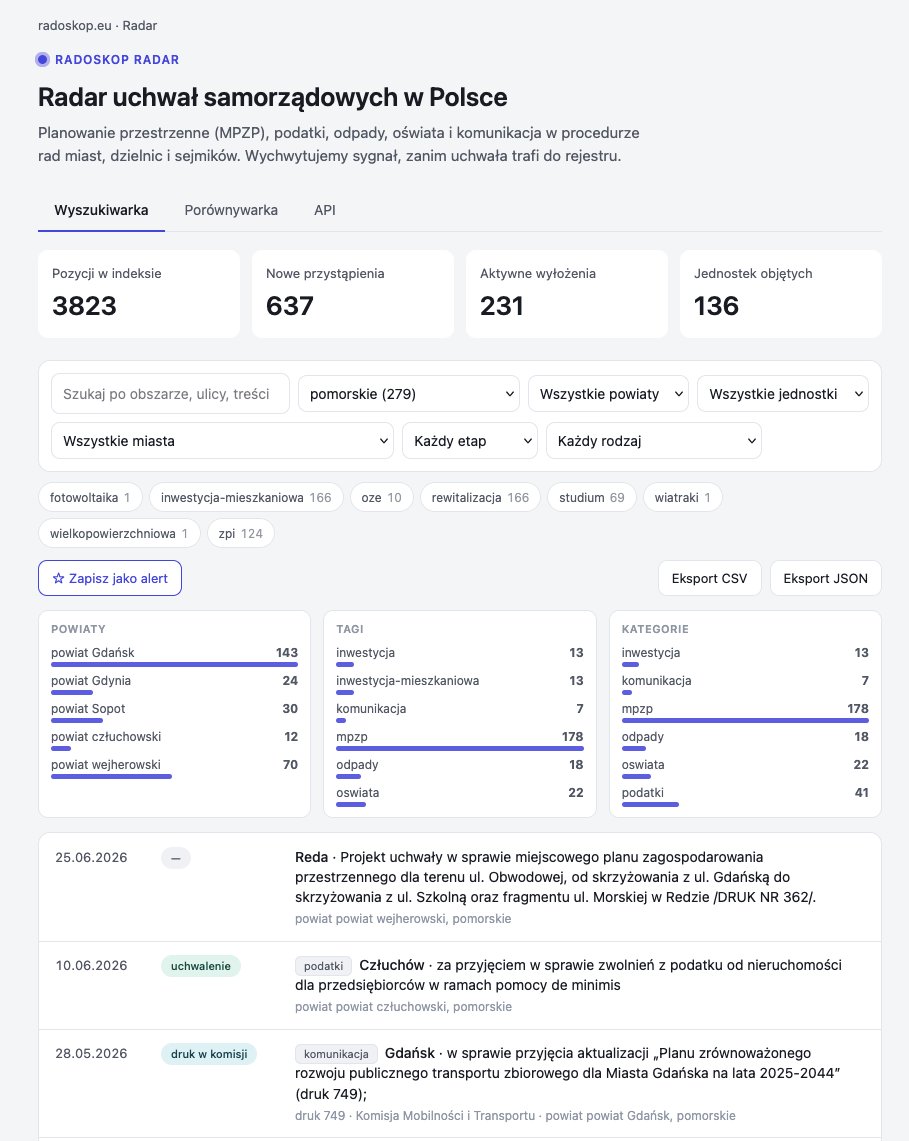Click the 'Aktywne wyłożenia' 231 card
Viewport: 909px width, 1141px height.
(567, 294)
